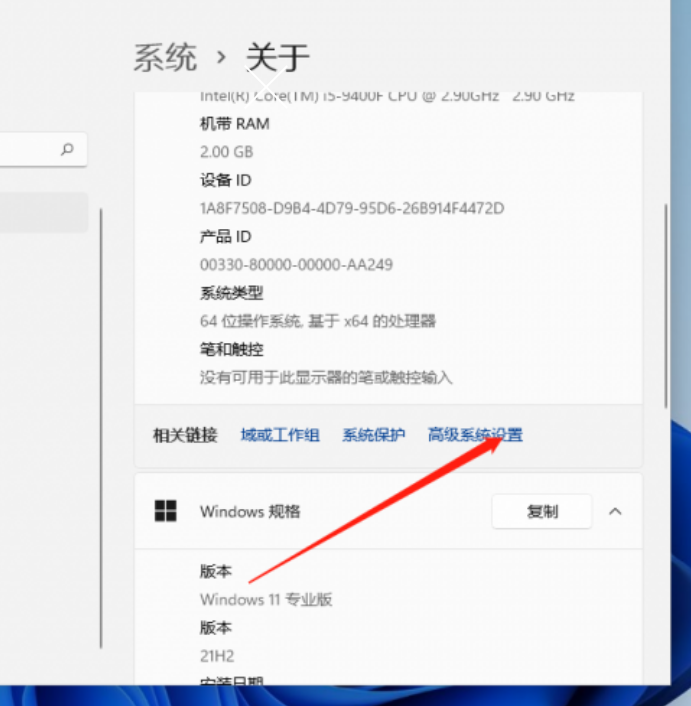Click the 笔和触控 label

pos(231,349)
